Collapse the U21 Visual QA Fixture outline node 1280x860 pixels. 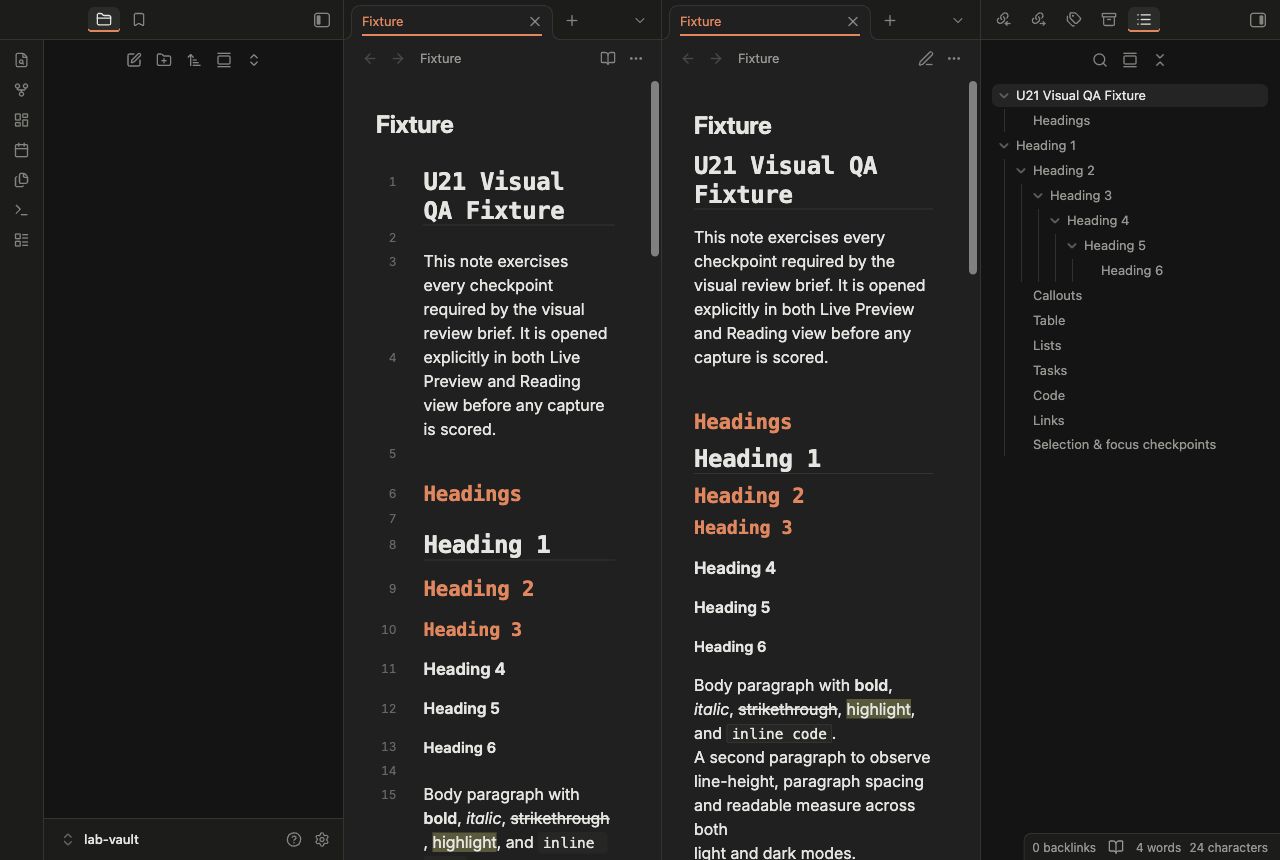1004,96
